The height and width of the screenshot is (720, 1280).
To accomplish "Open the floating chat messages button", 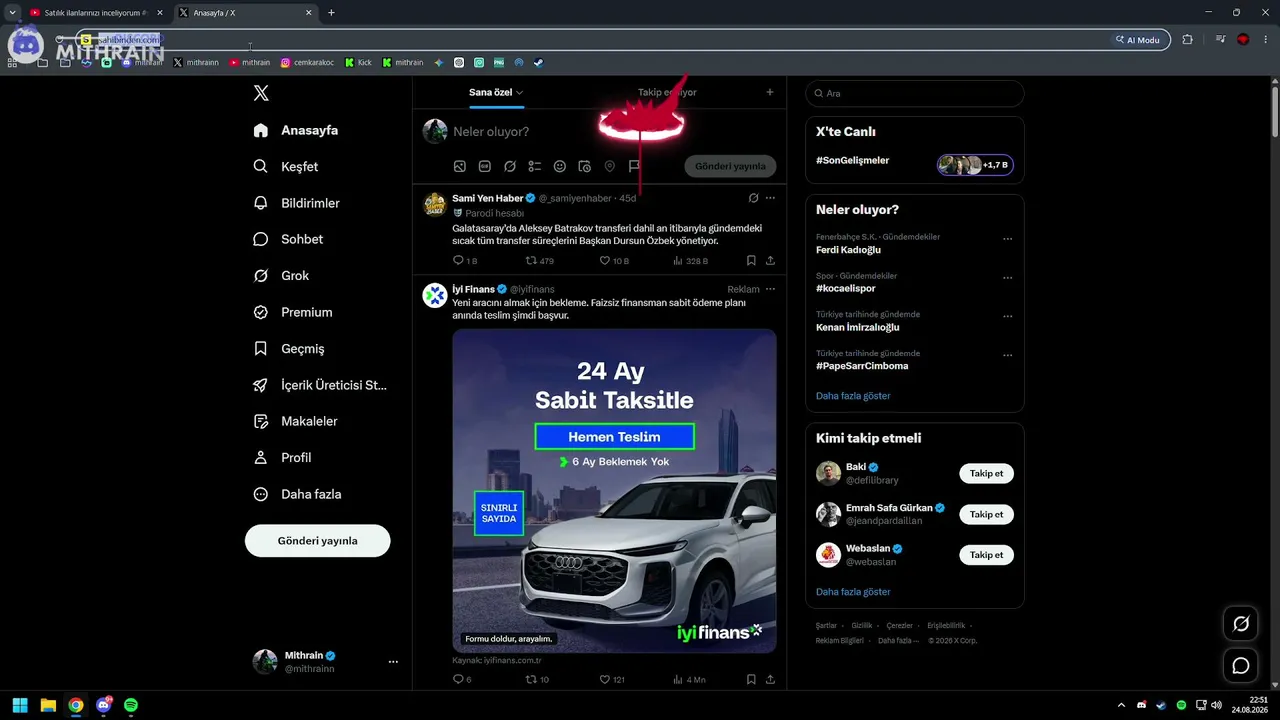I will point(1241,665).
